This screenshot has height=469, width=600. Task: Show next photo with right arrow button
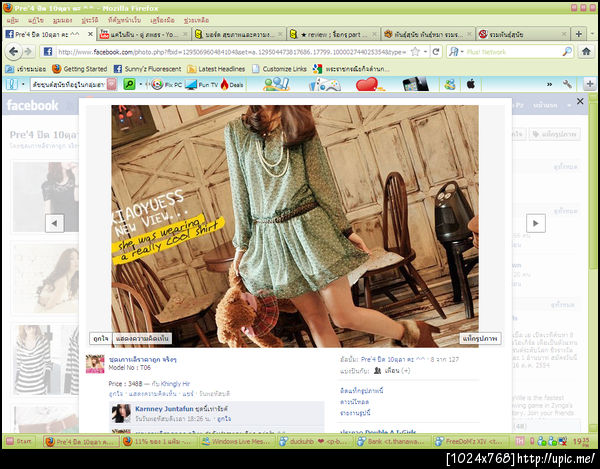[535, 223]
